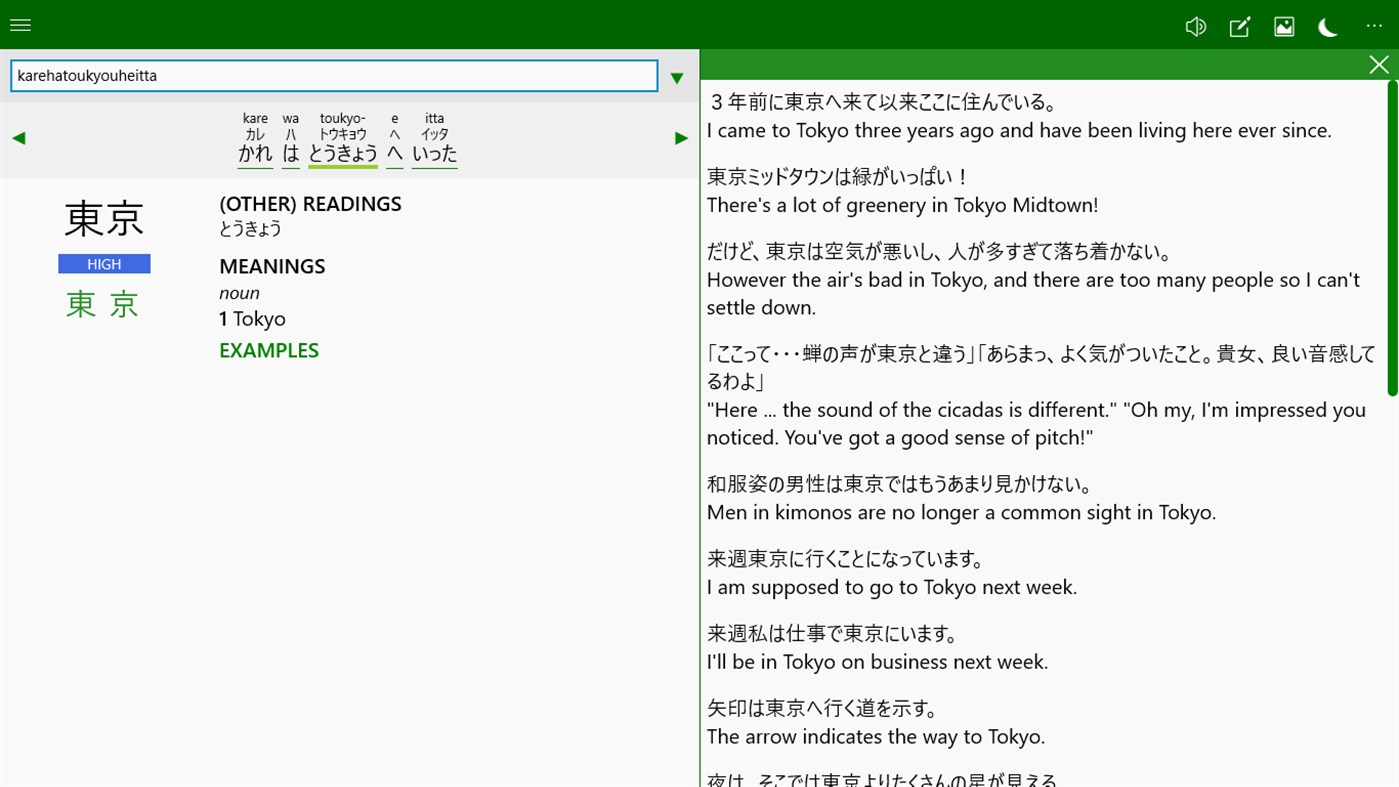Image resolution: width=1399 pixels, height=787 pixels.
Task: Open the navigation hamburger menu
Action: (x=20, y=25)
